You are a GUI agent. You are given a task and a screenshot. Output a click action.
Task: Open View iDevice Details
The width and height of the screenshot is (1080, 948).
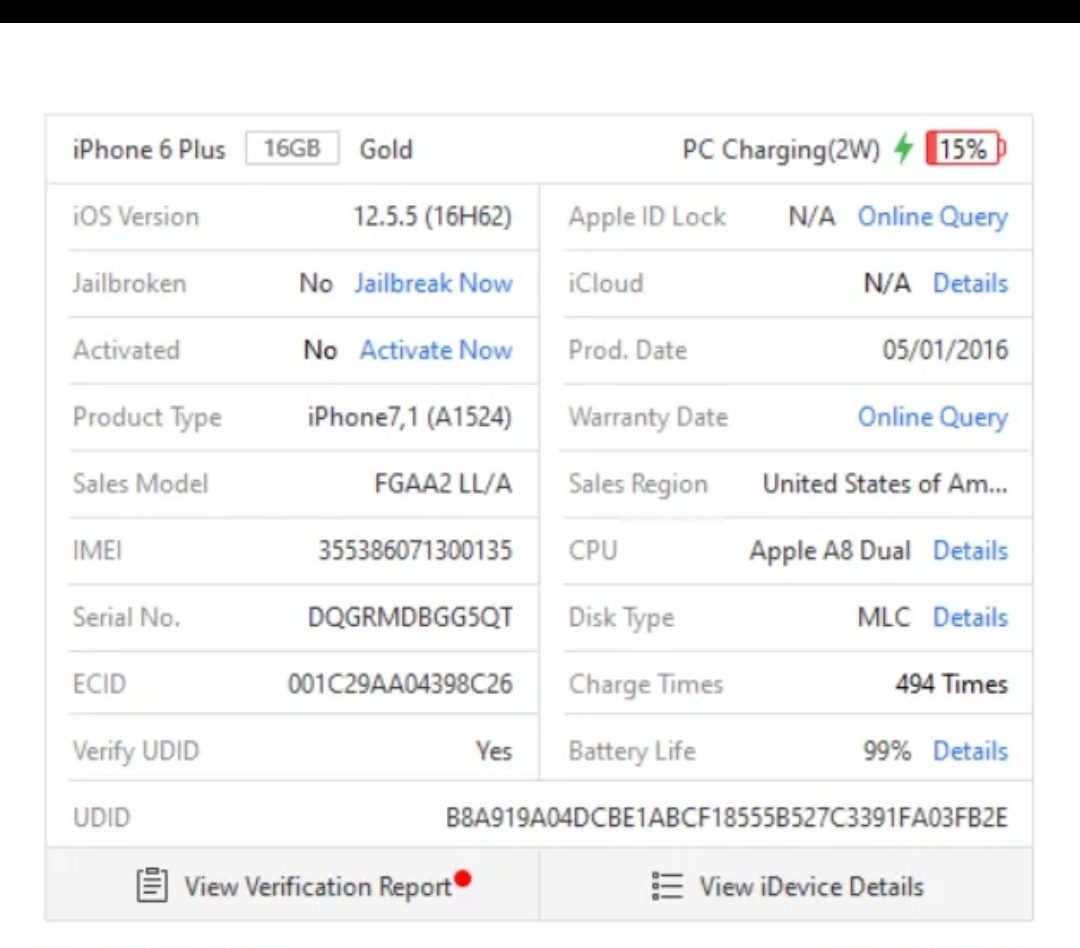pos(786,885)
